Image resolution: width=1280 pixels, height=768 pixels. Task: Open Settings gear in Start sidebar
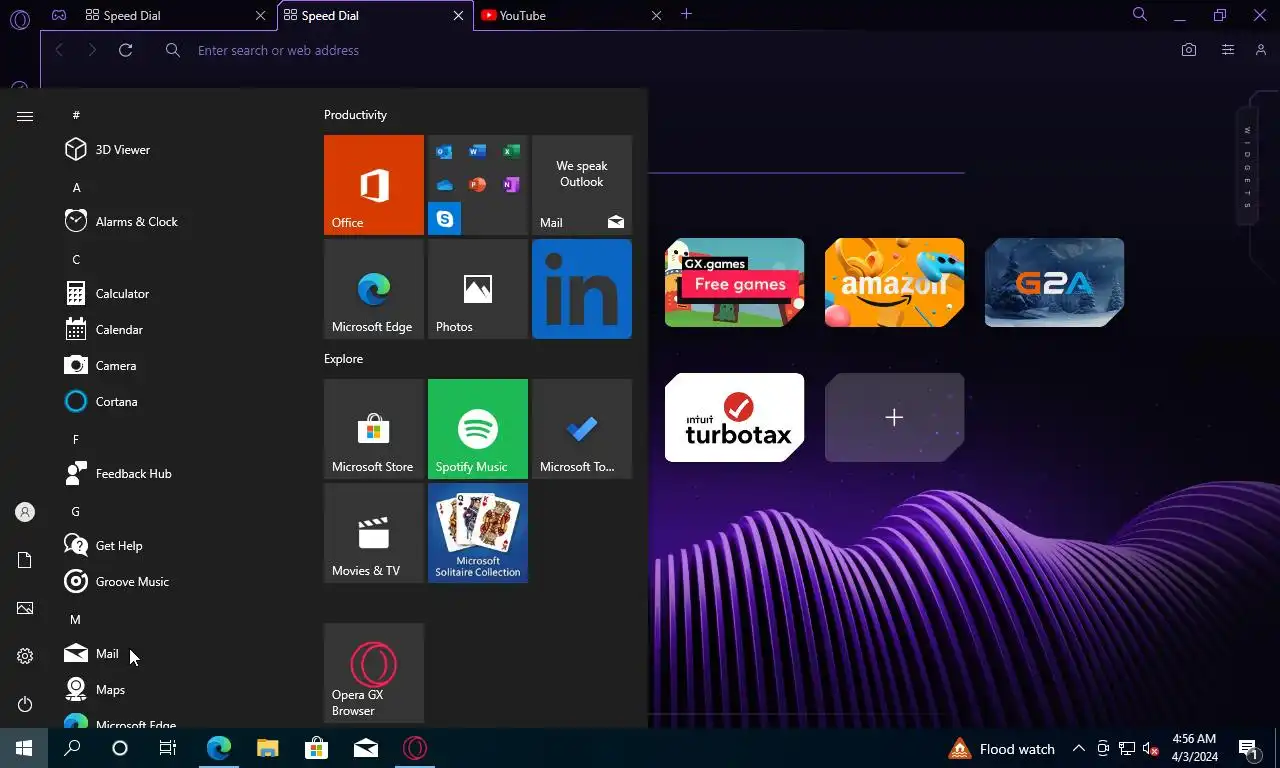(x=25, y=656)
